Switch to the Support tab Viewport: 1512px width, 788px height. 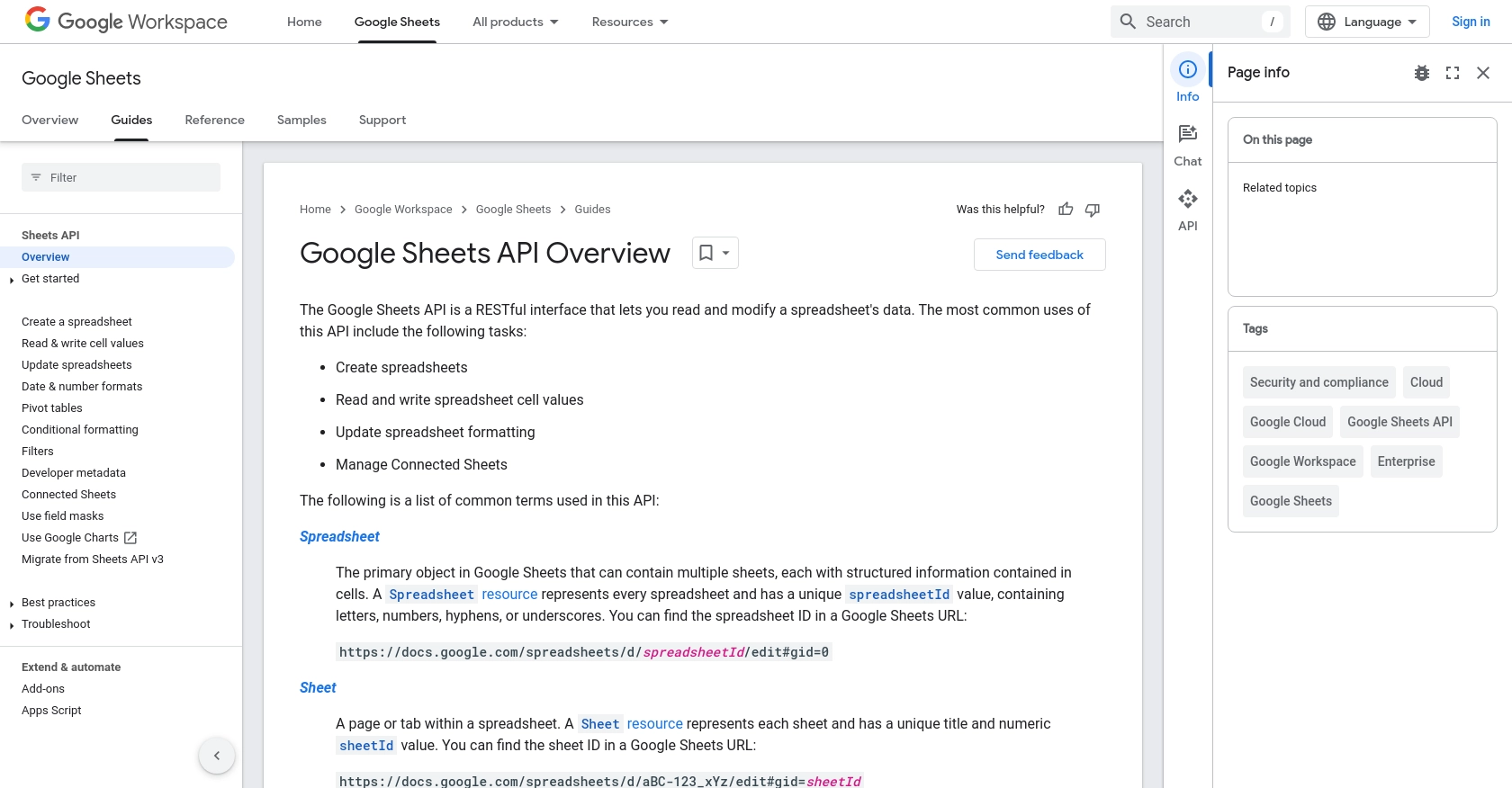click(382, 120)
